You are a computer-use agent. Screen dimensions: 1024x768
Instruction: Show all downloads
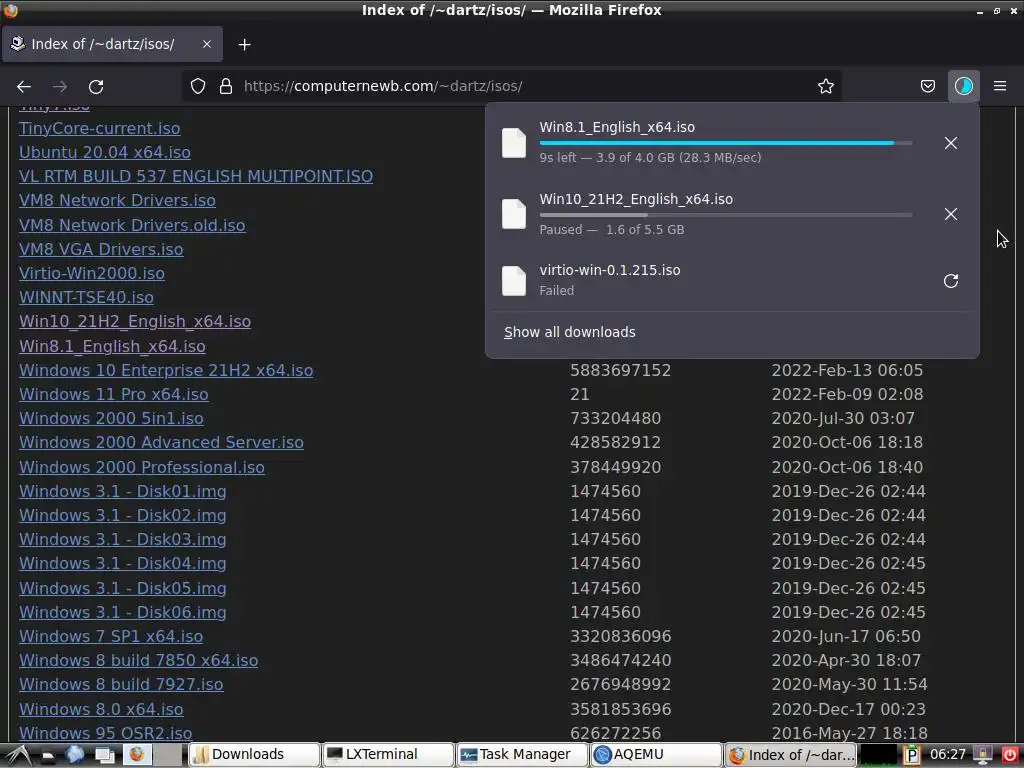point(569,332)
